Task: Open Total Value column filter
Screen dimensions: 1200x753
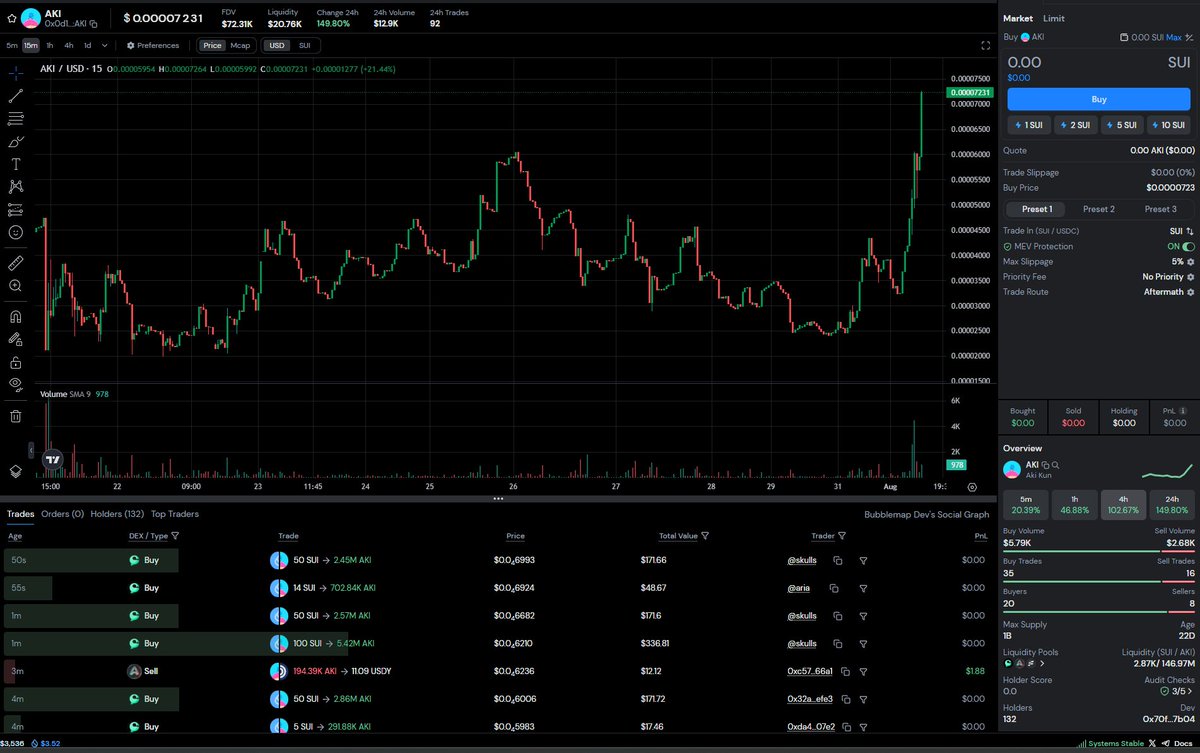Action: (705, 536)
